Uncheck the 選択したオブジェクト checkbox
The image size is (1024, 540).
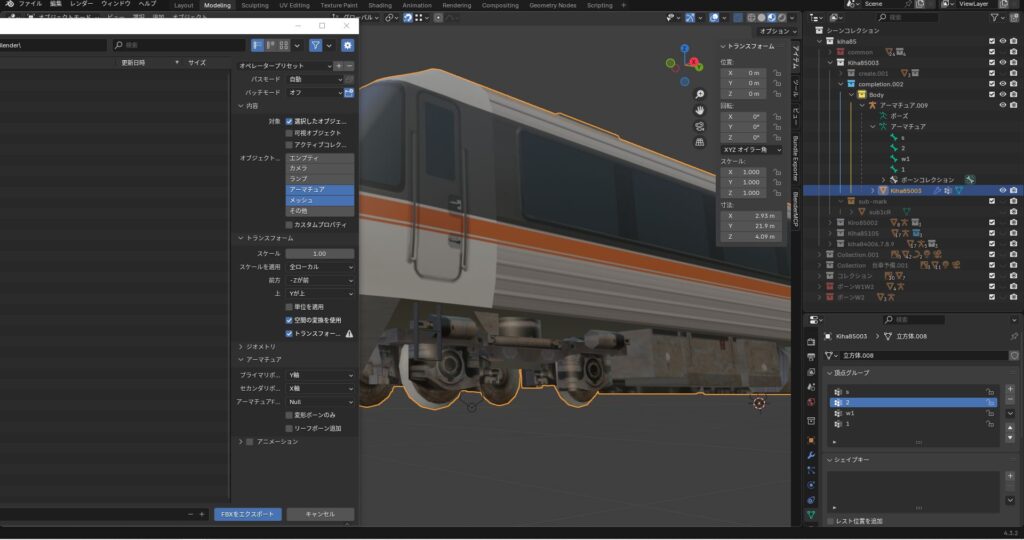click(x=289, y=120)
